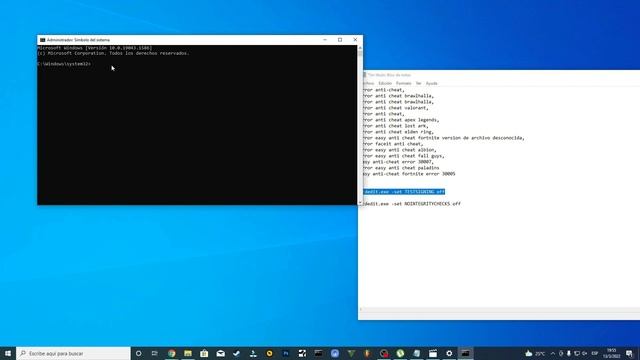Image resolution: width=640 pixels, height=360 pixels.
Task: Click the 'anti cheat valorant' line in Notepad
Action: coord(396,108)
